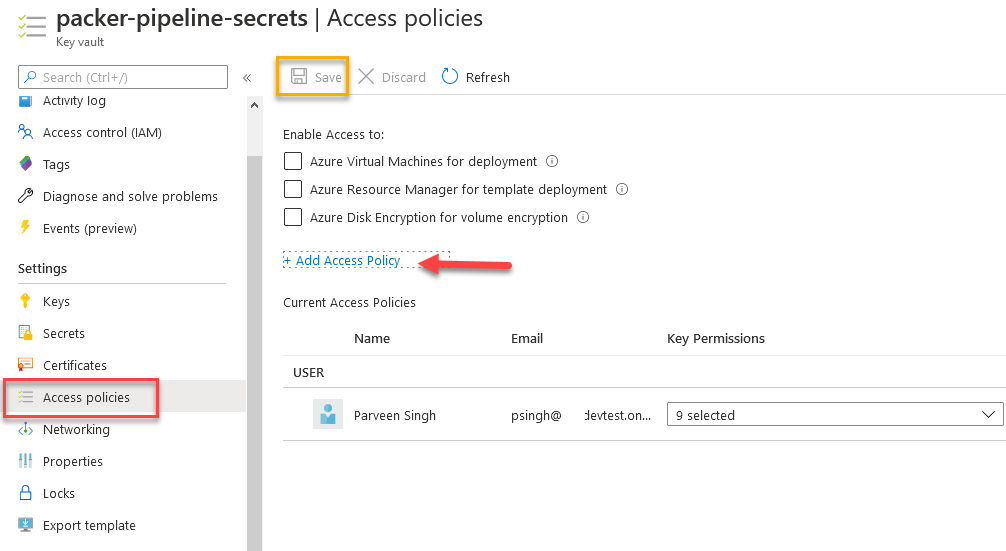Click in the sidebar Search field
Viewport: 1006px width, 551px height.
[130, 77]
